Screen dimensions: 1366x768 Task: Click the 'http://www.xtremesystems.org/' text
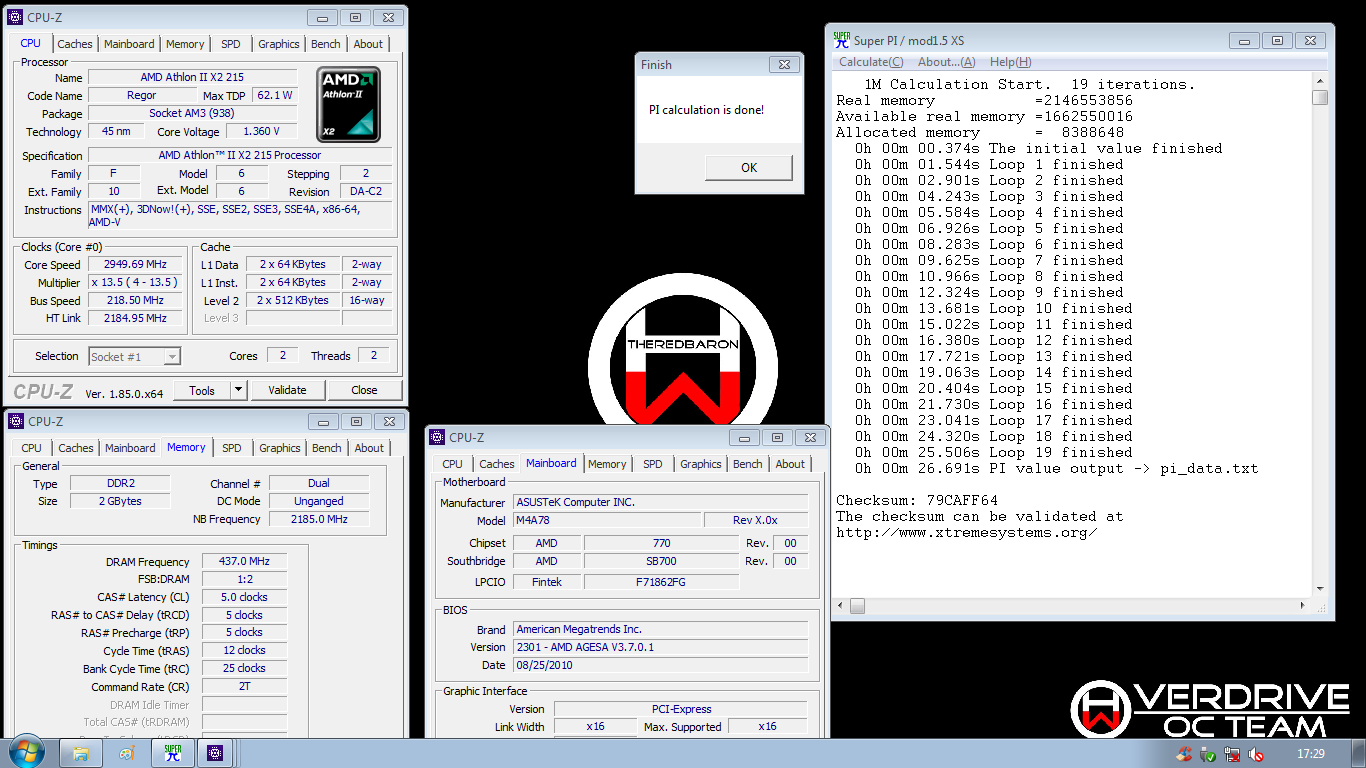coord(967,532)
